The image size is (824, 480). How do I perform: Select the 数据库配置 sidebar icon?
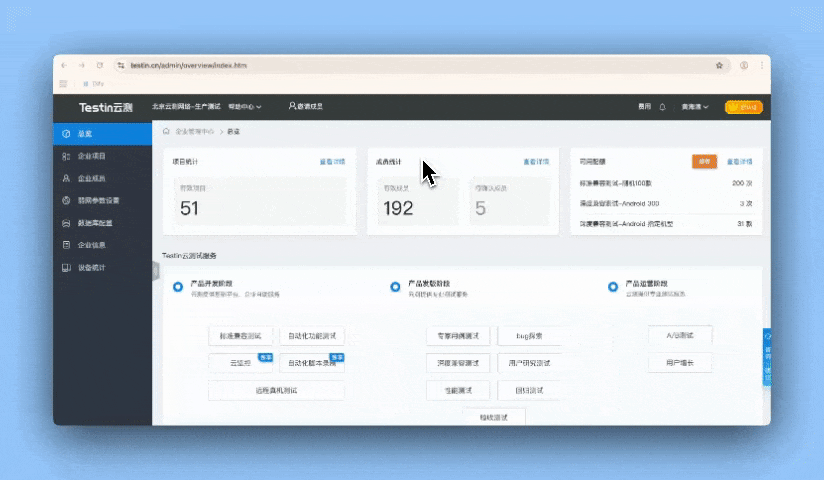[x=66, y=222]
